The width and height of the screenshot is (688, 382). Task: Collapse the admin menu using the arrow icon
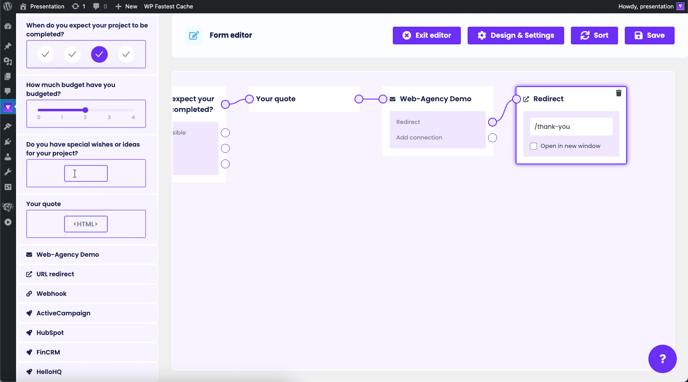7,222
